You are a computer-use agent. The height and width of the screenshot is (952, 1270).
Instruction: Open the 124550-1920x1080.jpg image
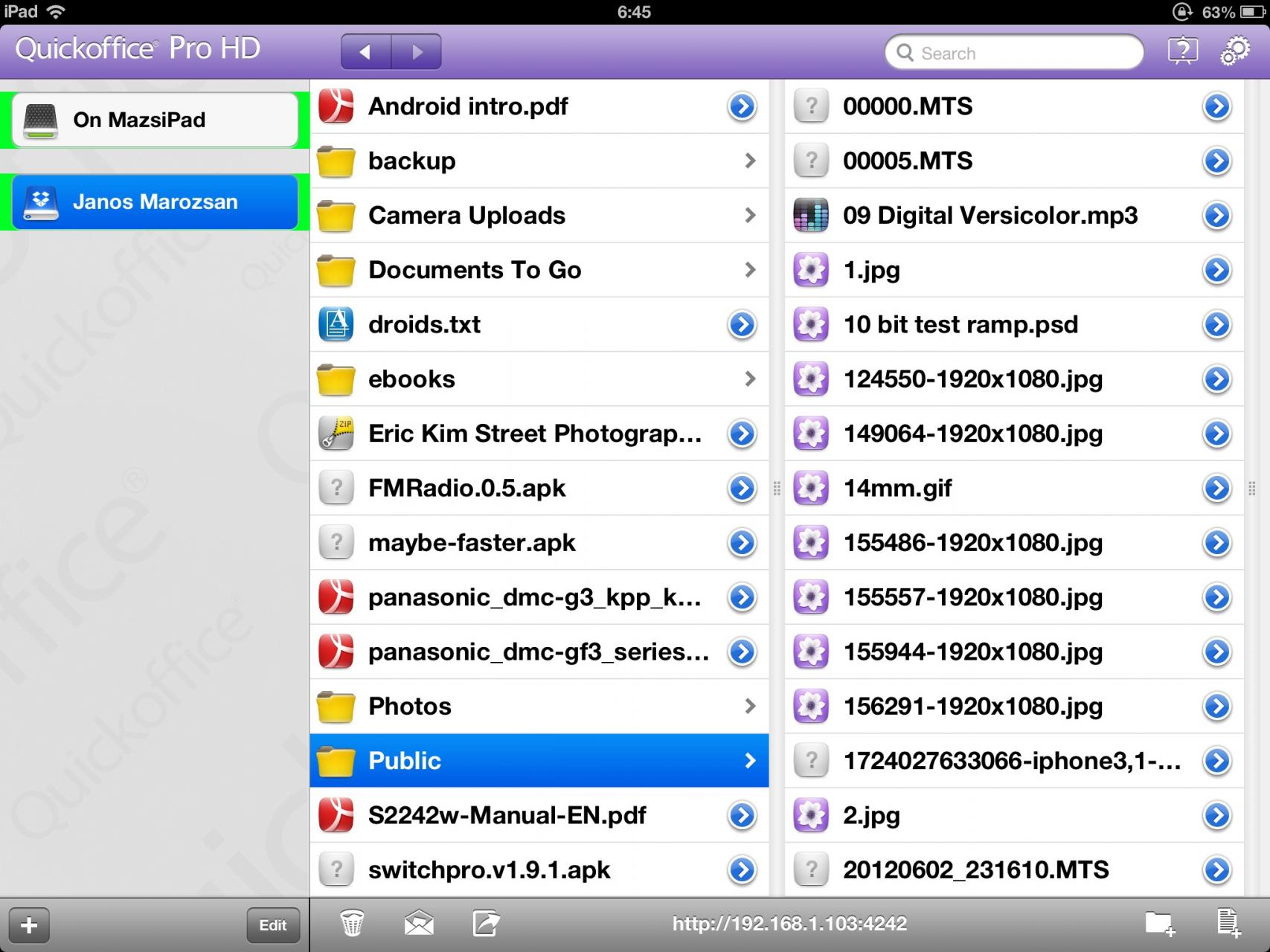(1014, 379)
